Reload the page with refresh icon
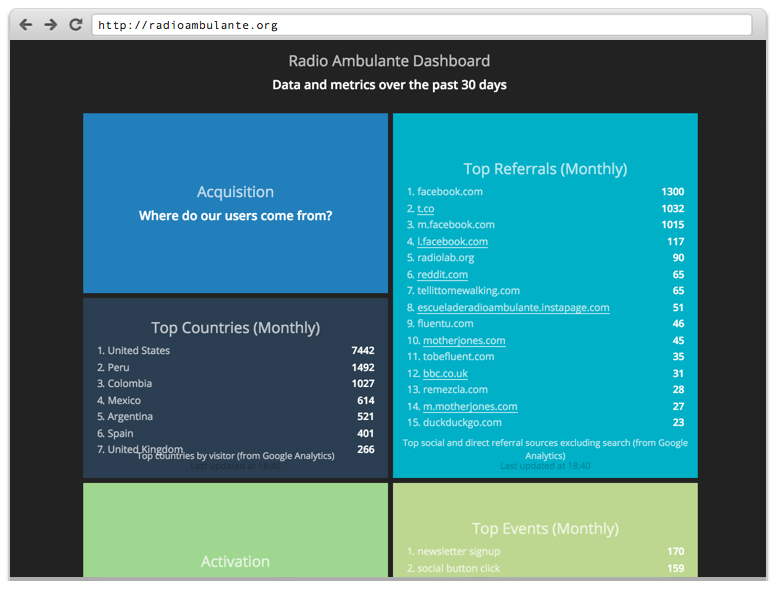Image resolution: width=777 pixels, height=590 pixels. click(x=75, y=24)
